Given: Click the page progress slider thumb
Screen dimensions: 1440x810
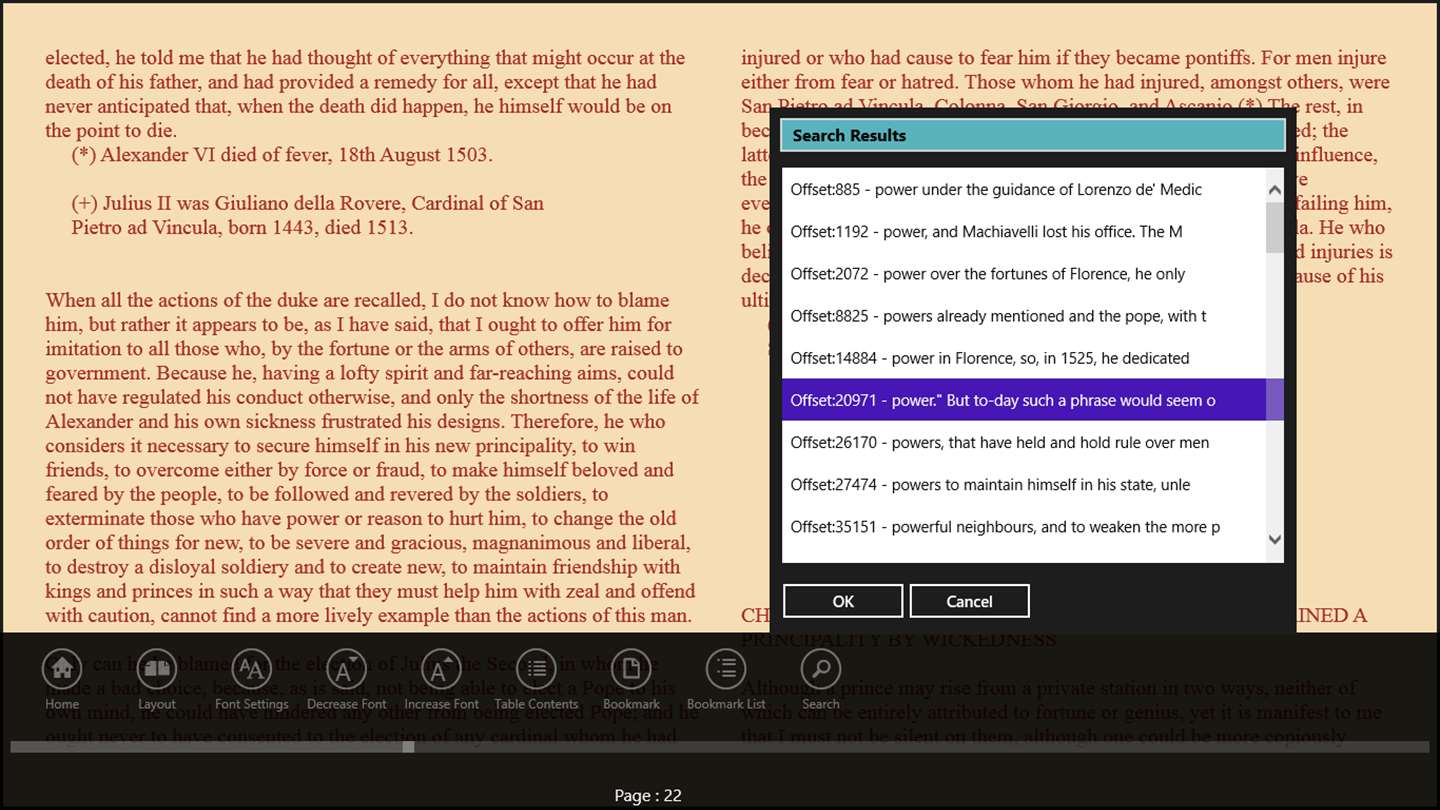Looking at the screenshot, I should point(408,746).
